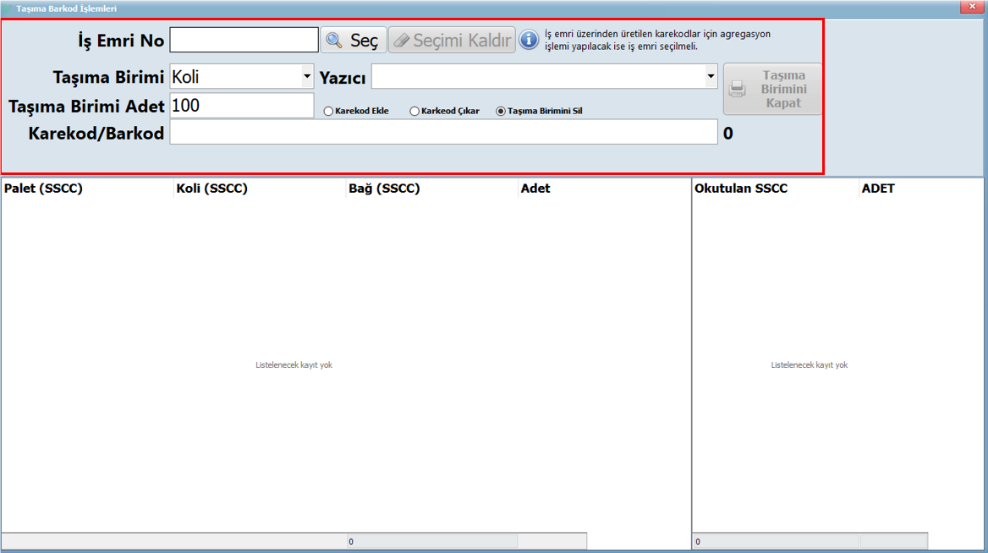The image size is (988, 553).
Task: Click the magnifier icon on Seç
Action: click(x=334, y=40)
